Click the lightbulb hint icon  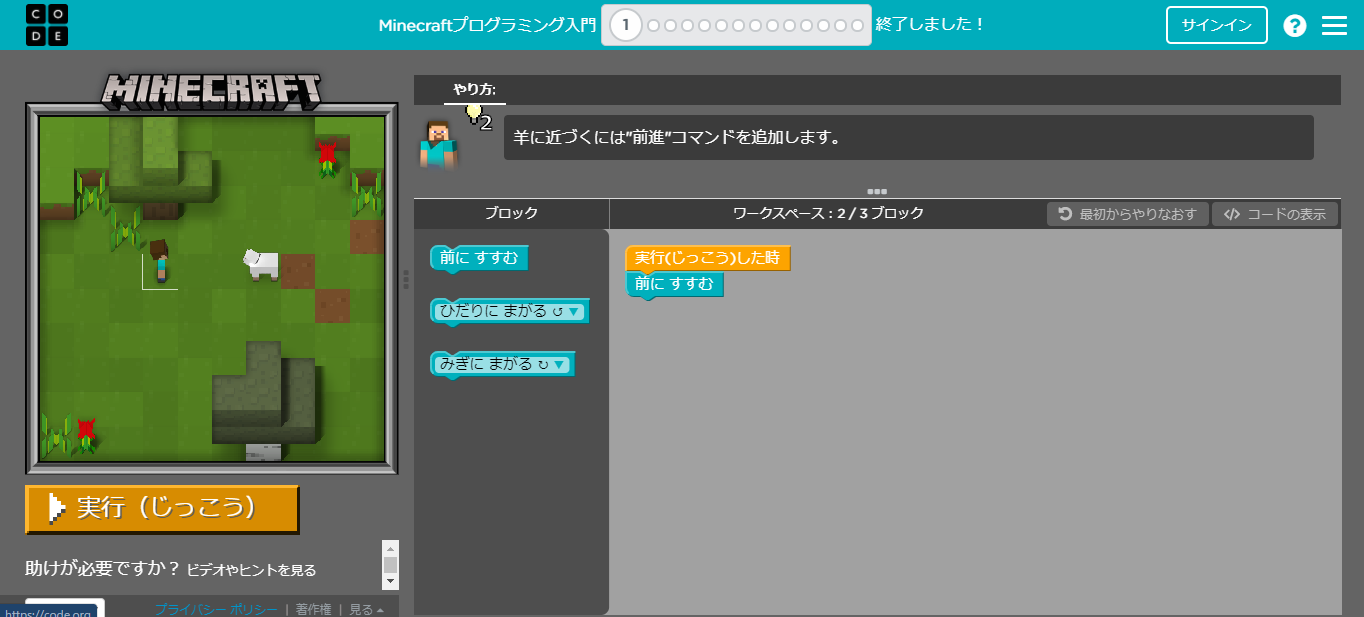click(x=475, y=112)
